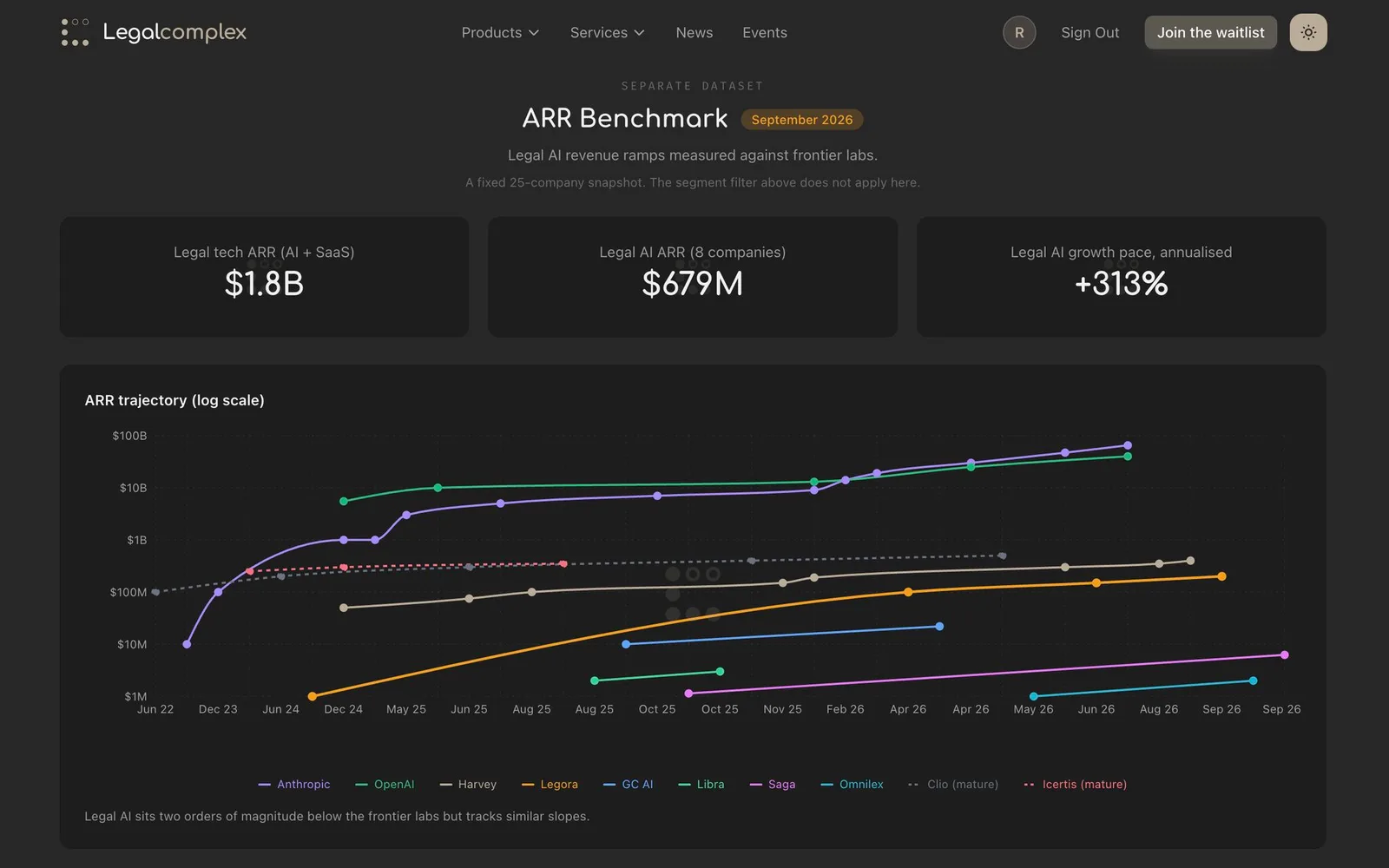Open the R user avatar
This screenshot has width=1389, height=868.
click(x=1019, y=32)
